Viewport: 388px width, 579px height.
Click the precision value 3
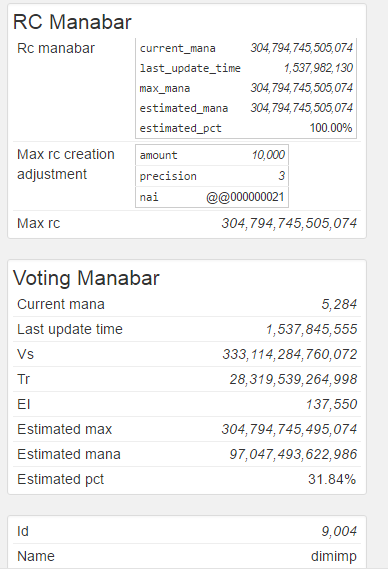tap(281, 176)
